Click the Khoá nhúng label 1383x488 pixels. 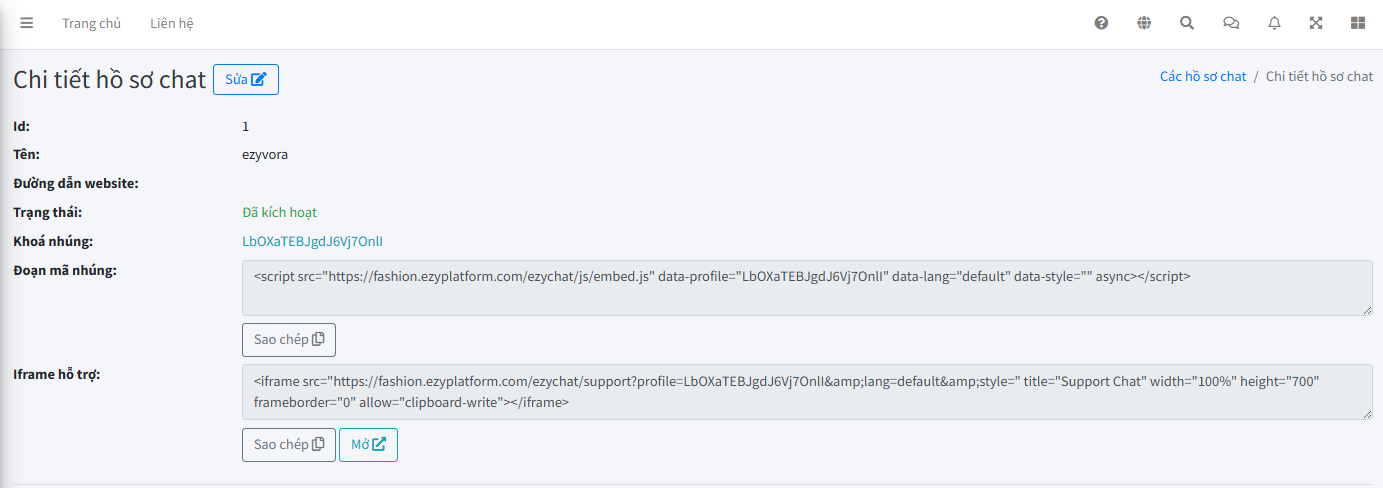point(53,241)
